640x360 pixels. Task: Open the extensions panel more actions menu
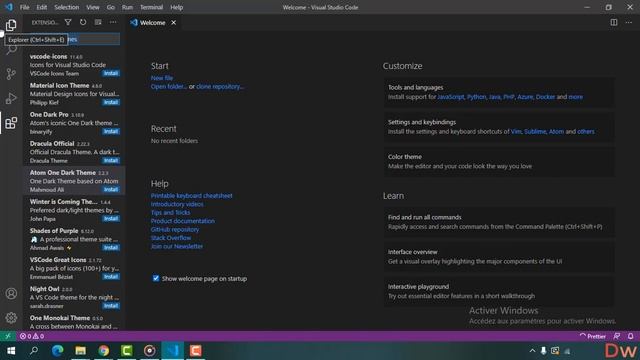(113, 22)
